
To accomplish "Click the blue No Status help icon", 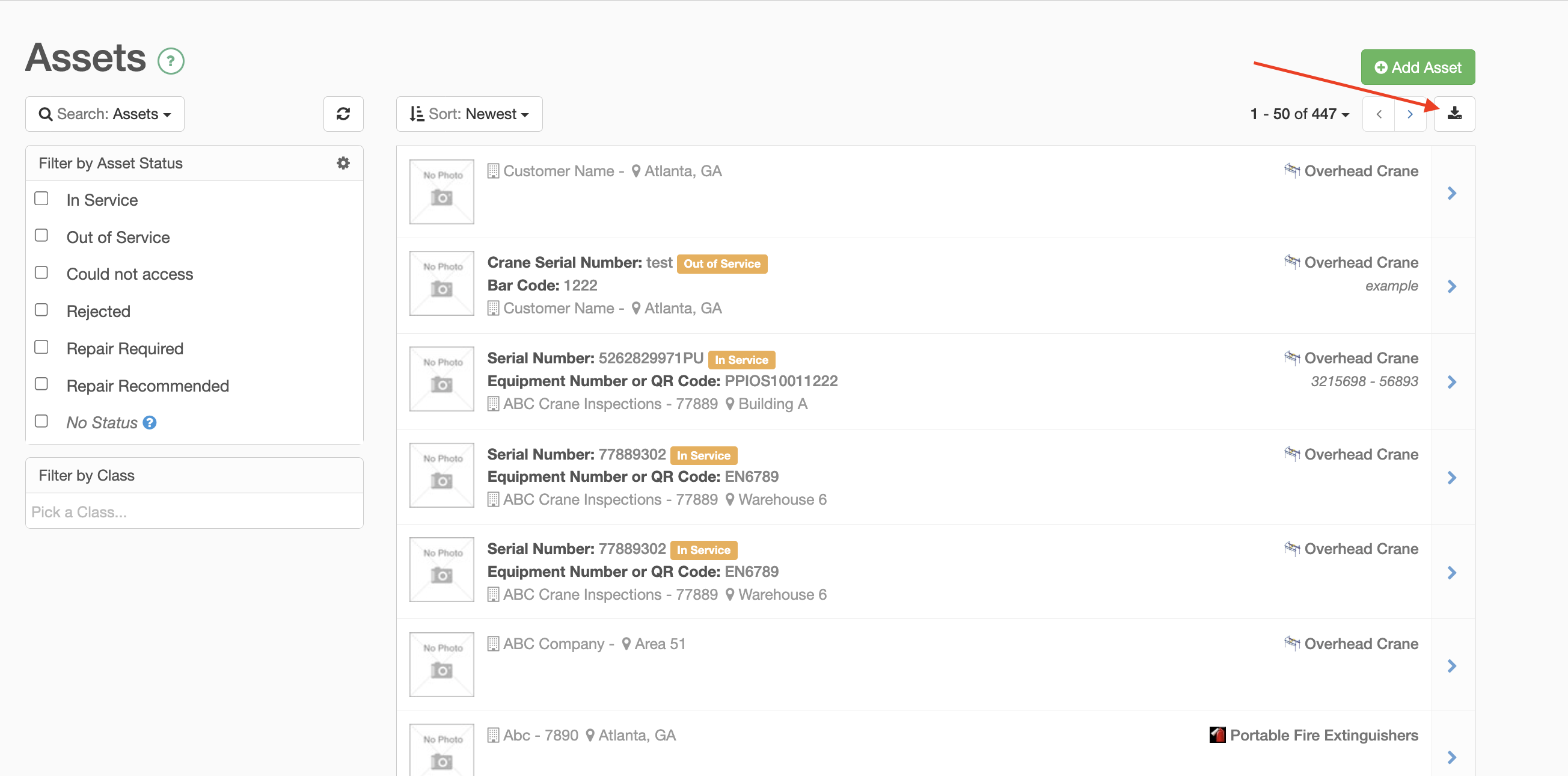I will point(150,422).
